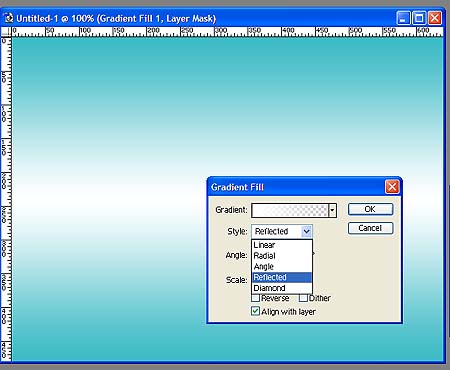Click the OK button in Gradient Fill
The height and width of the screenshot is (370, 450).
[x=370, y=209]
